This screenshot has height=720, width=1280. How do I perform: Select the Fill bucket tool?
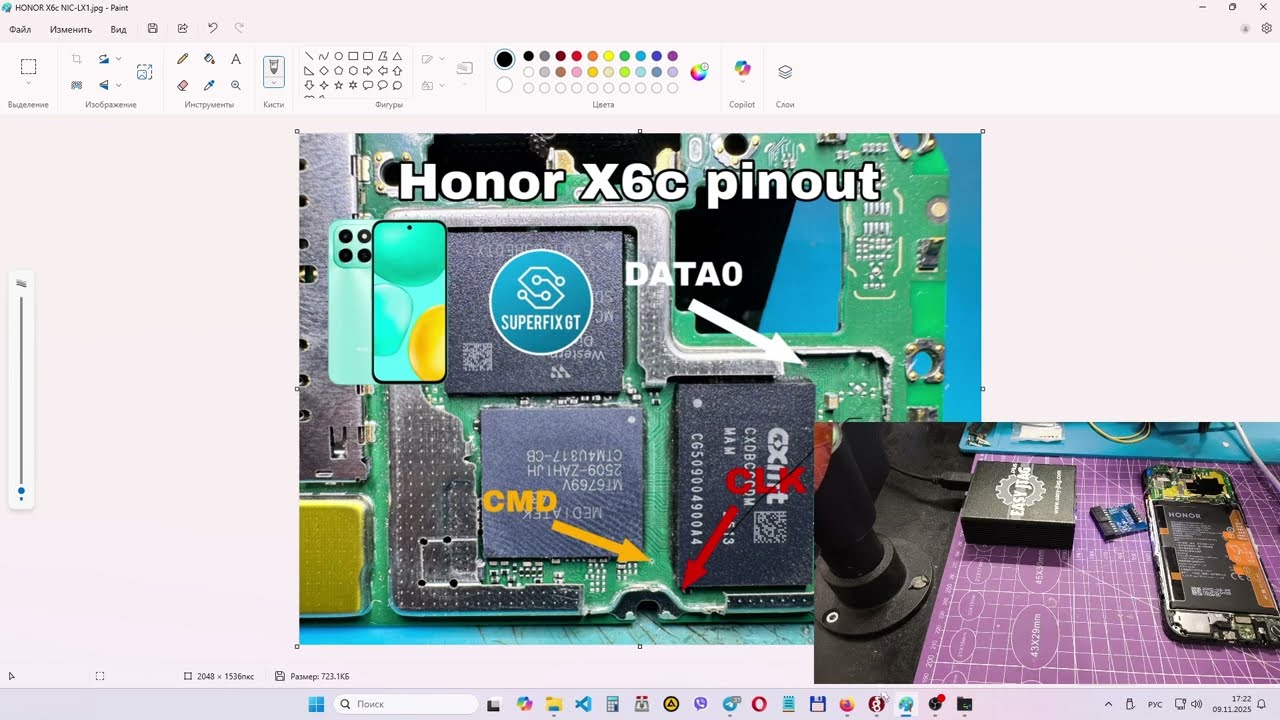coord(209,59)
